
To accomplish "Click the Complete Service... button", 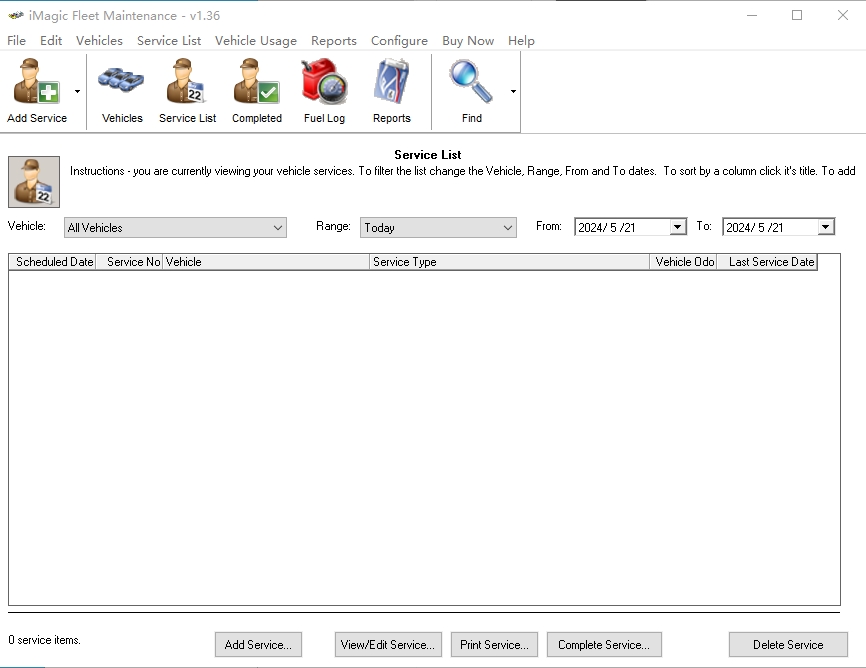I will (x=604, y=645).
